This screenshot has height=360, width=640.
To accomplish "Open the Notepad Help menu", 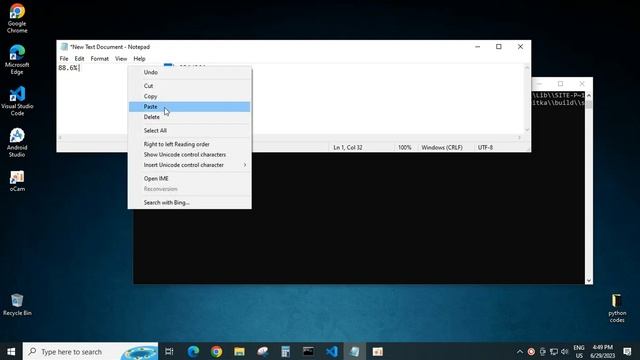I will tap(139, 59).
